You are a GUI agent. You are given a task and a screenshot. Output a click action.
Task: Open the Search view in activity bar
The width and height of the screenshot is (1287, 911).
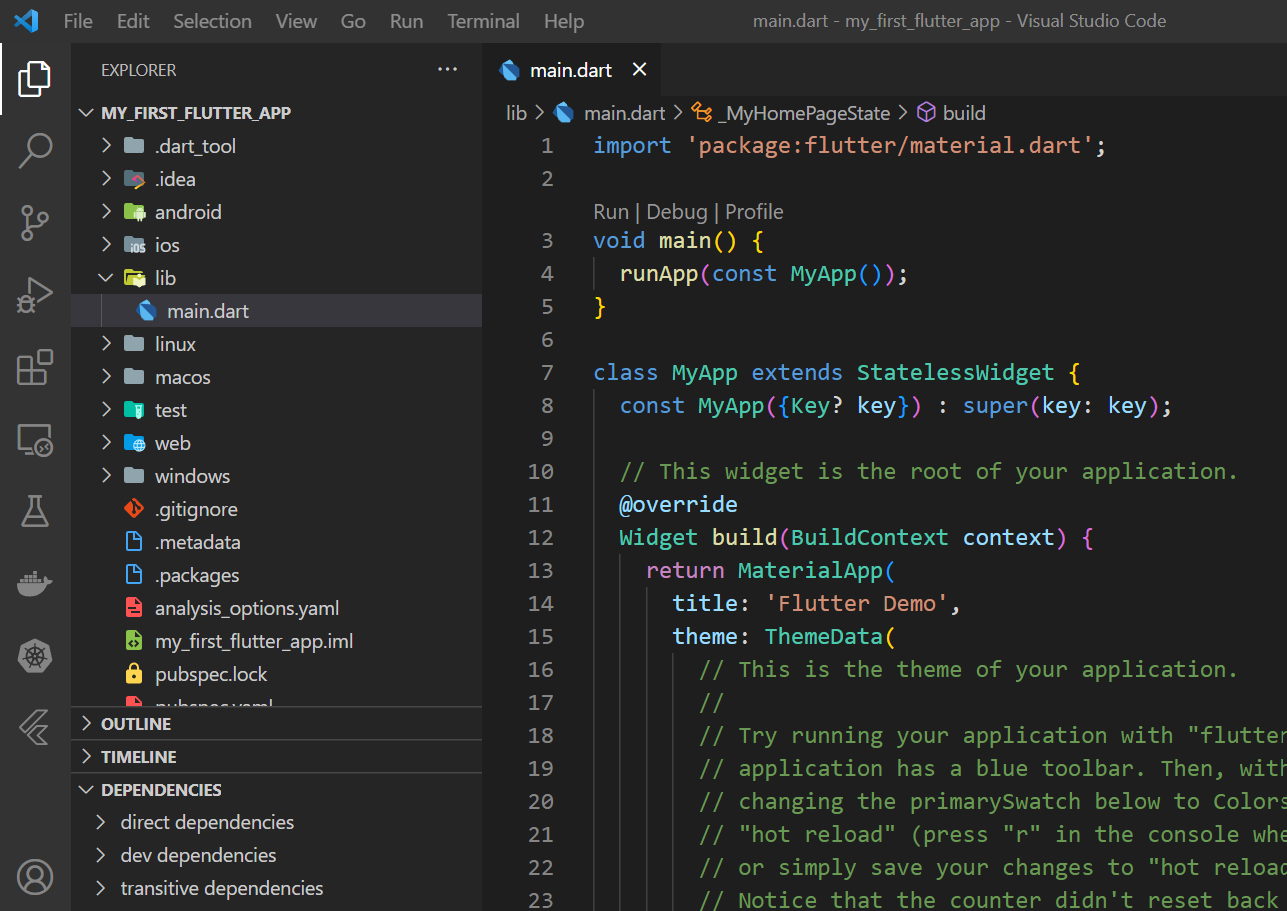(x=35, y=150)
